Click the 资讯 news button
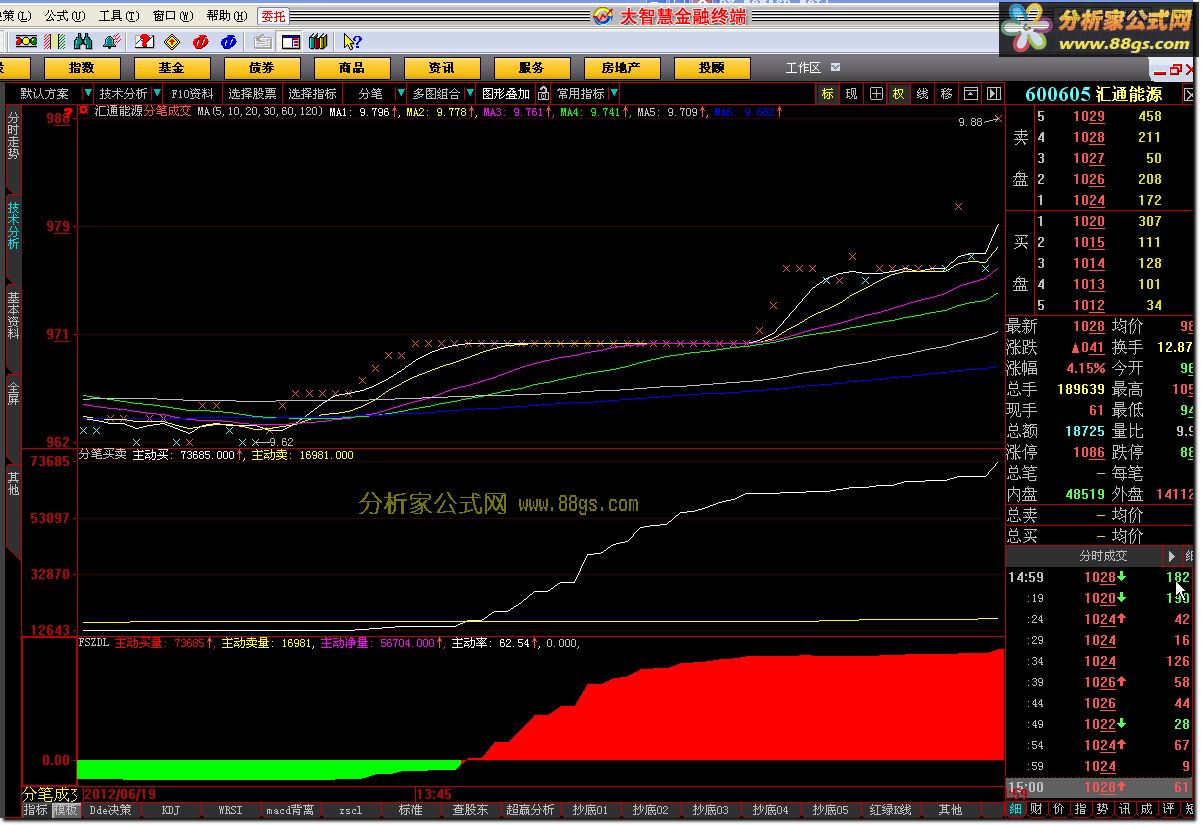The height and width of the screenshot is (825, 1201). tap(442, 68)
